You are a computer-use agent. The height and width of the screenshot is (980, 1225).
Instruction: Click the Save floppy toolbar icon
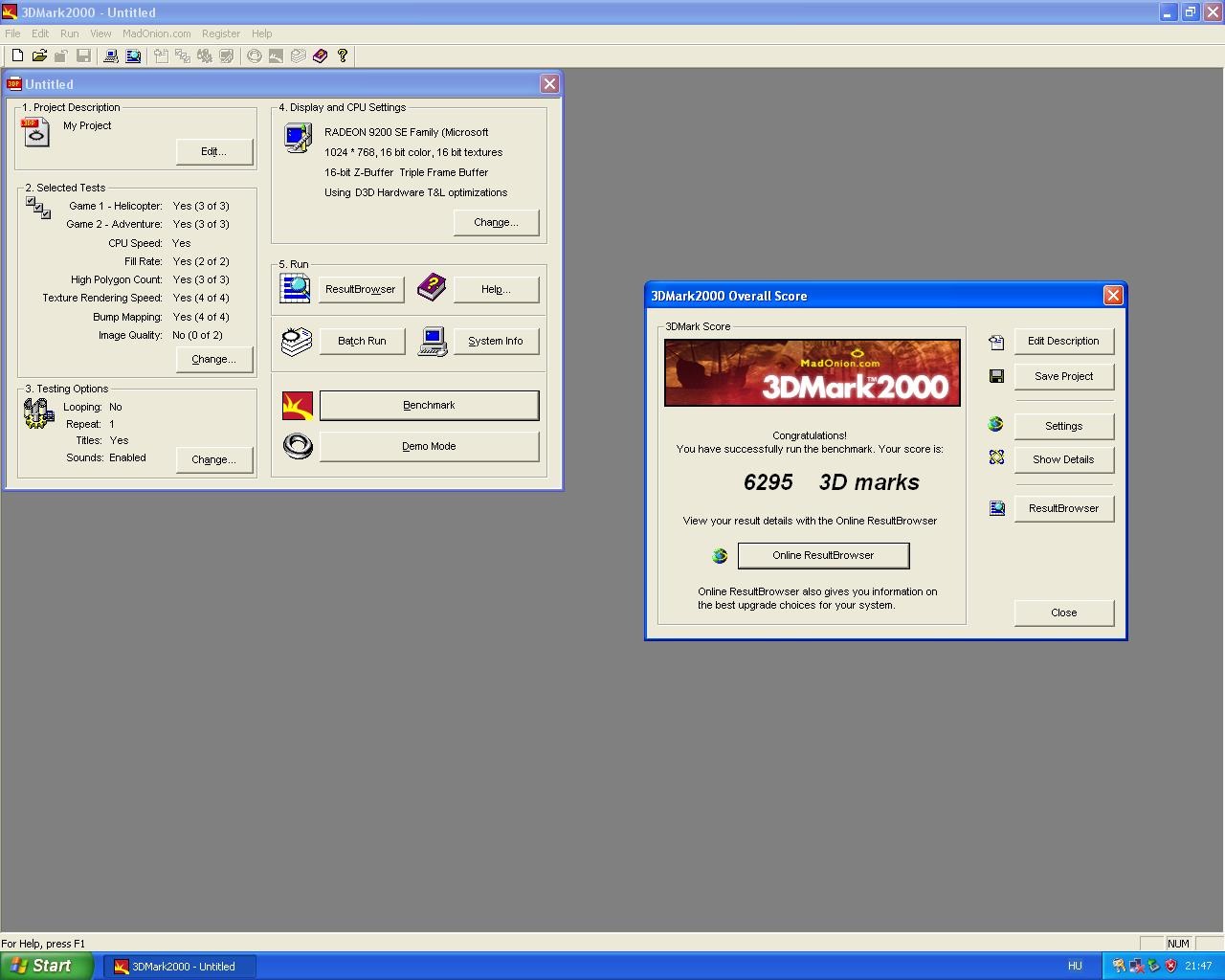[x=83, y=56]
